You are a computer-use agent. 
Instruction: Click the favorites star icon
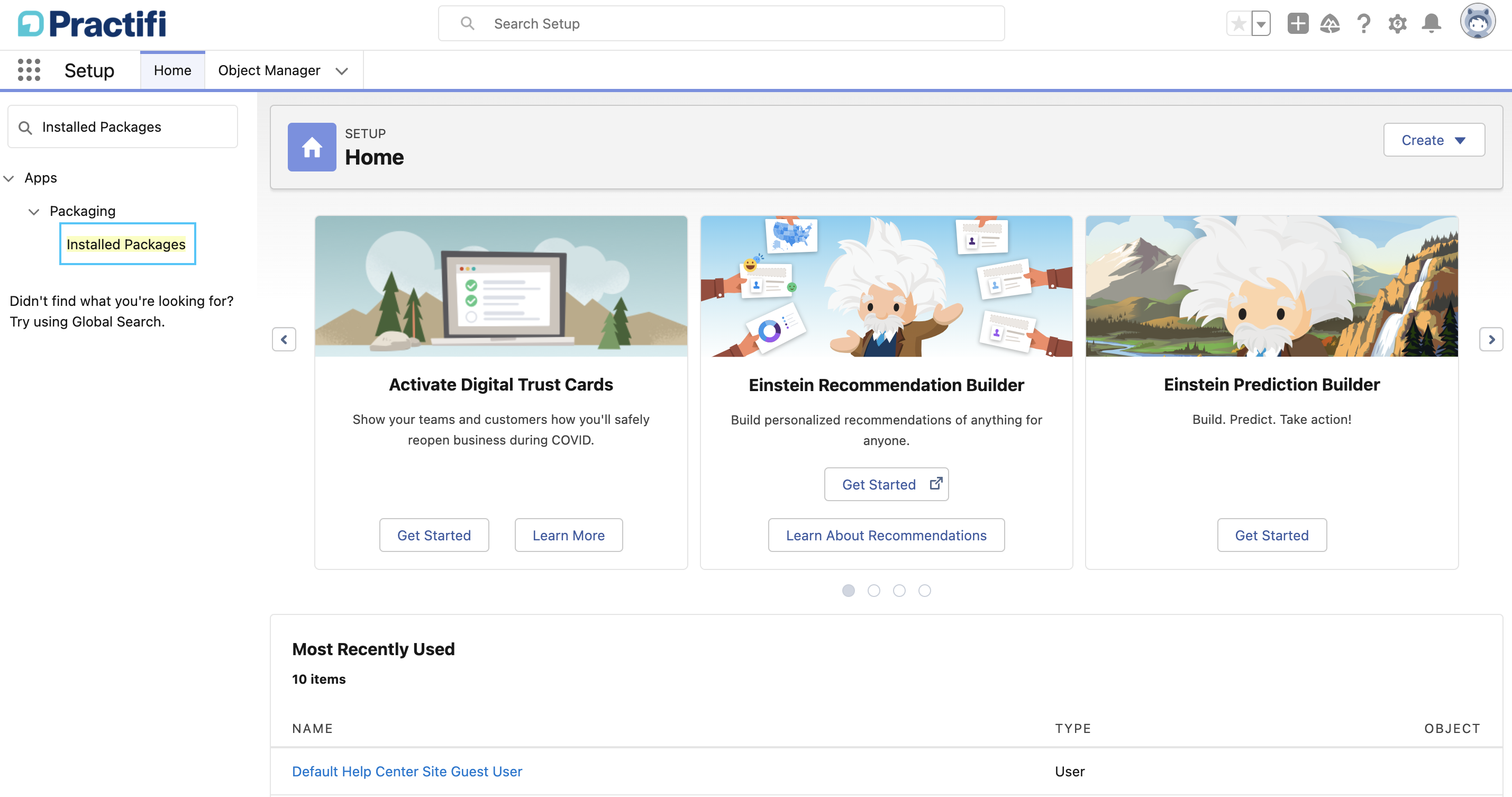[1238, 23]
